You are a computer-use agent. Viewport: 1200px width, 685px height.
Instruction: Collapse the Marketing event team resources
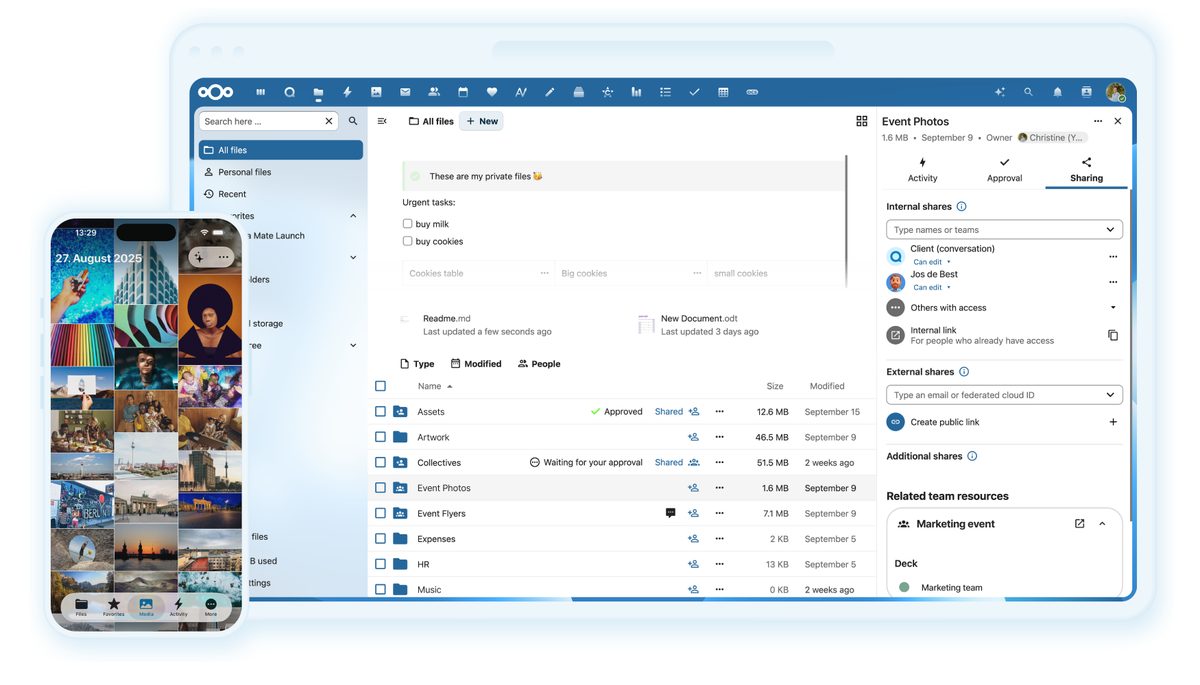1102,523
